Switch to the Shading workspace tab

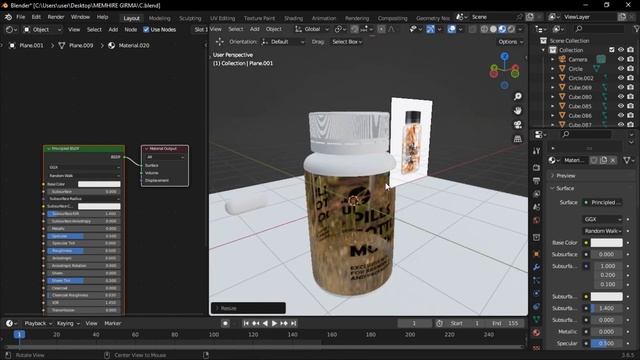[293, 18]
